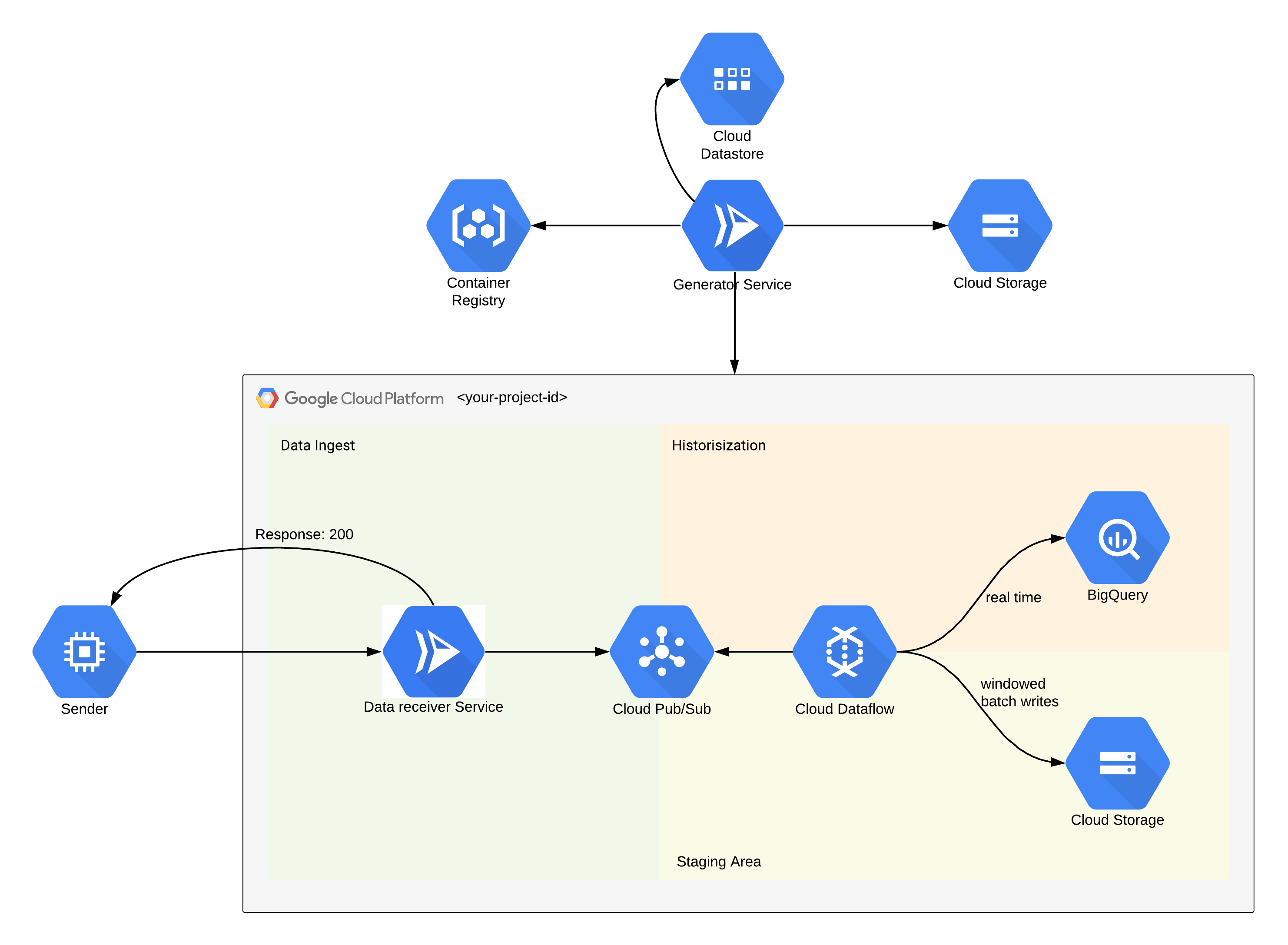1288x945 pixels.
Task: Click the BigQuery icon
Action: tap(1118, 538)
